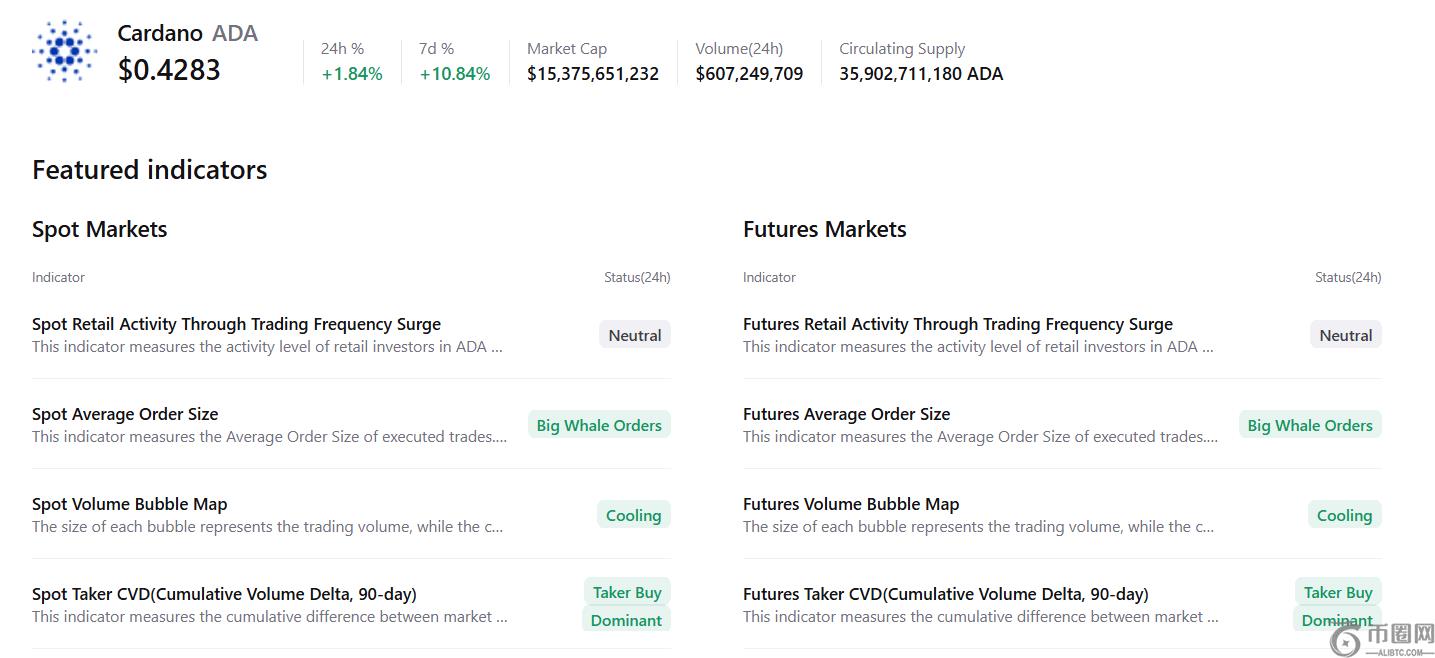This screenshot has height=658, width=1435.
Task: Open the Futures Volume Bubble Map indicator
Action: 851,504
